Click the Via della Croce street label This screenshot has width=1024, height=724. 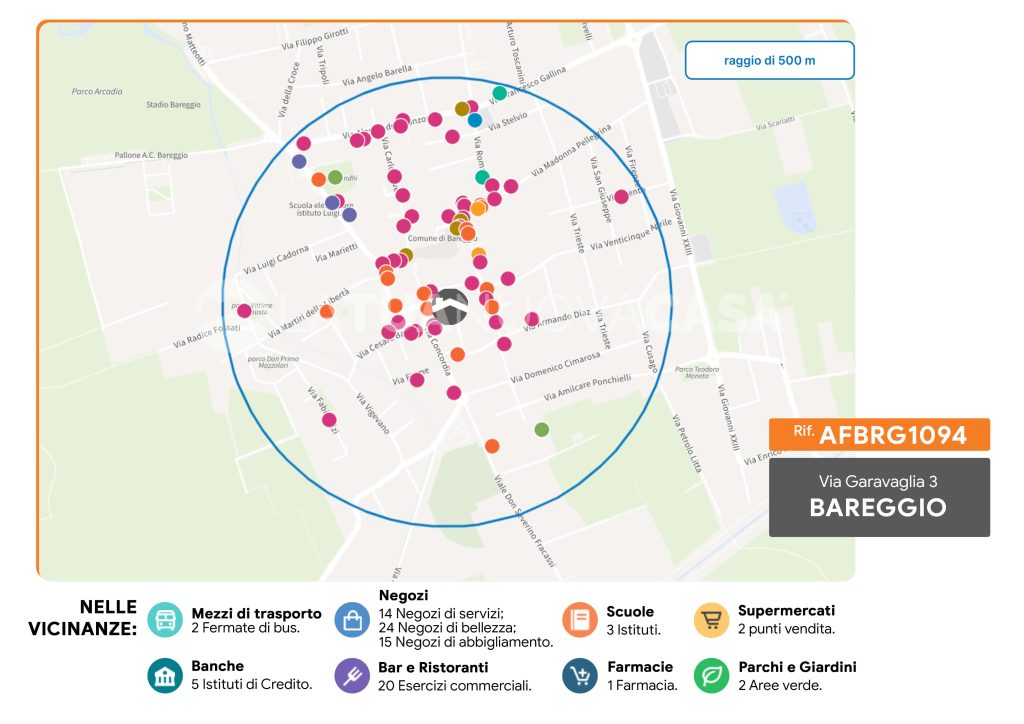(x=288, y=89)
